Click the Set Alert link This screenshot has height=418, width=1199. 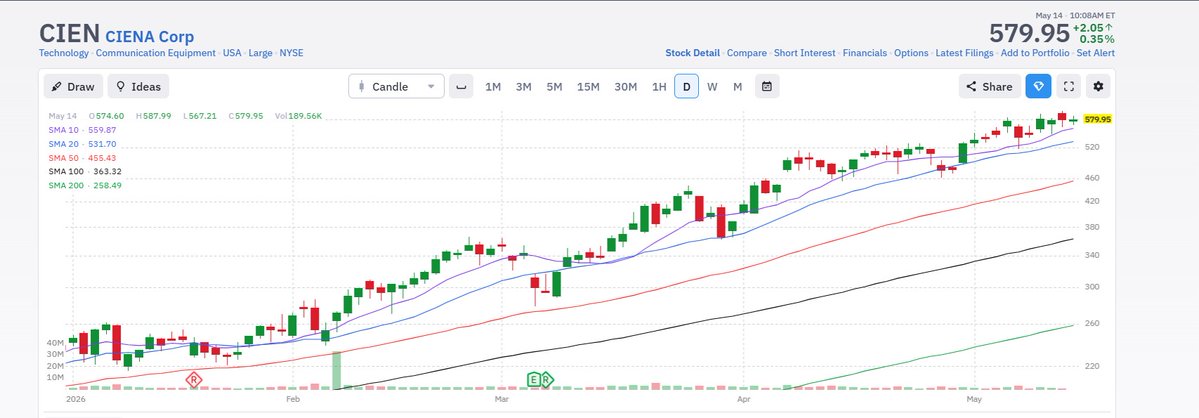pos(1095,53)
